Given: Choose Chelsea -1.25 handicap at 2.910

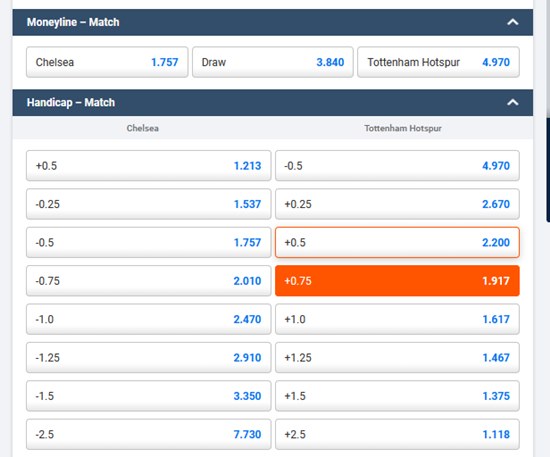Looking at the screenshot, I should click(148, 357).
